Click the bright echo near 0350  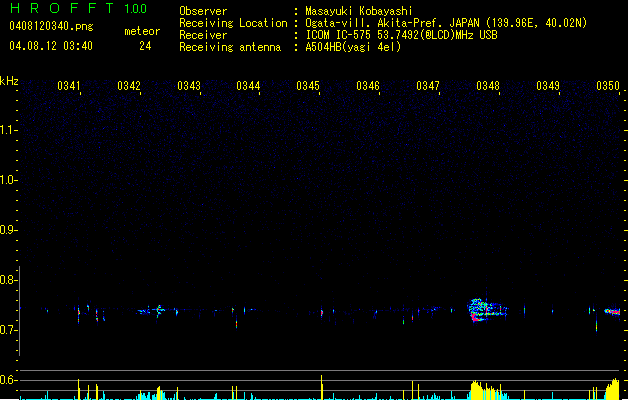(x=612, y=311)
